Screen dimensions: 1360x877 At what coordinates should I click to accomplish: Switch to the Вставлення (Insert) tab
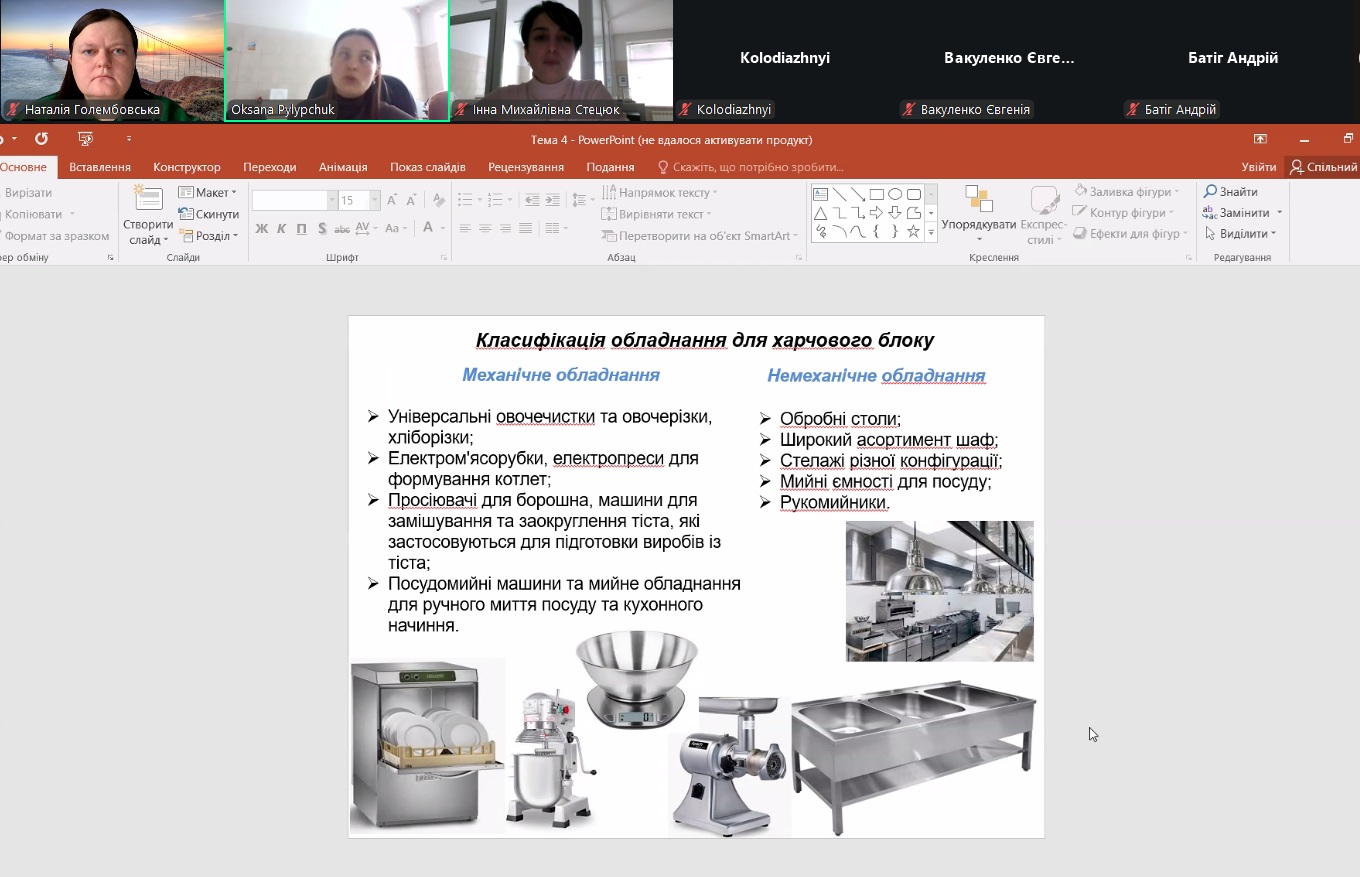100,167
